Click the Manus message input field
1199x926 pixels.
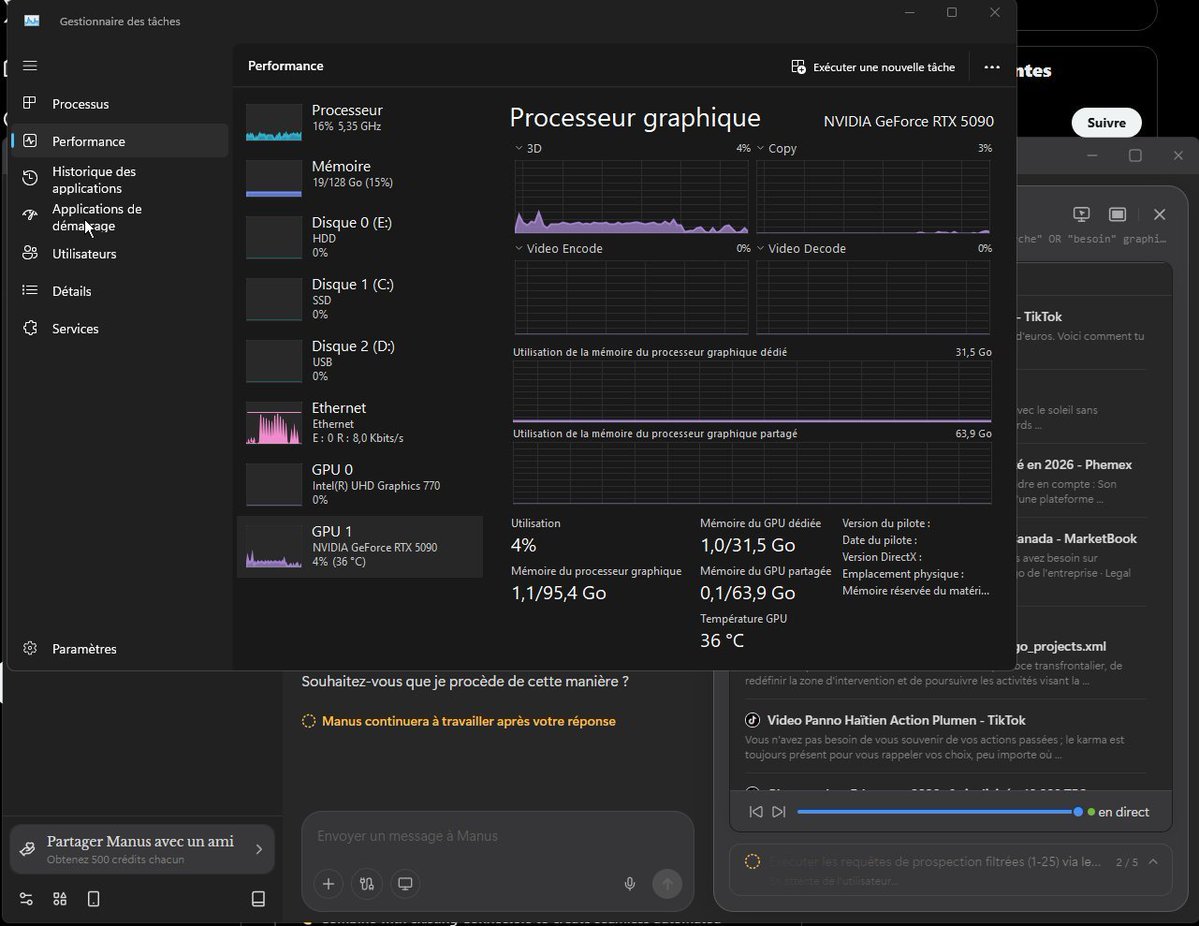coord(498,837)
